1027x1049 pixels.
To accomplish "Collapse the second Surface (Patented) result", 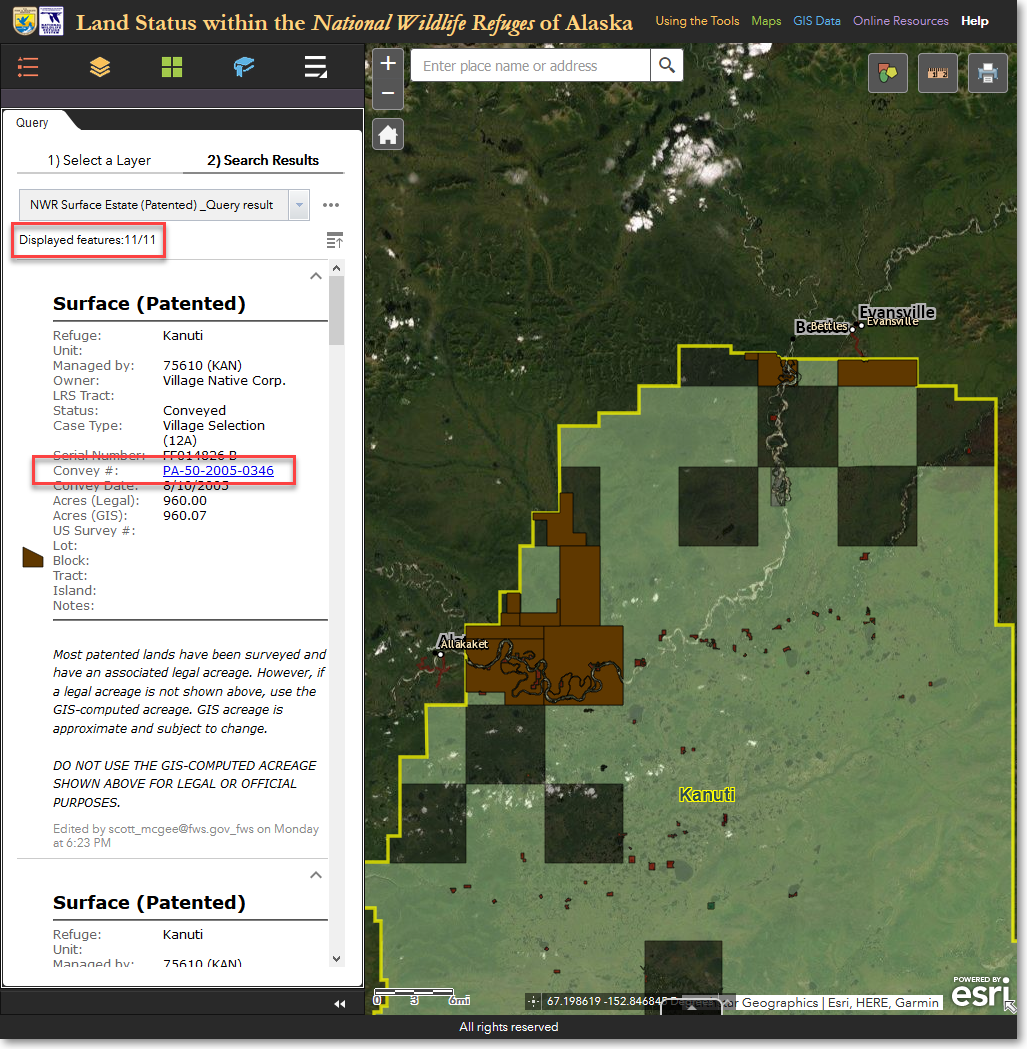I will (316, 875).
